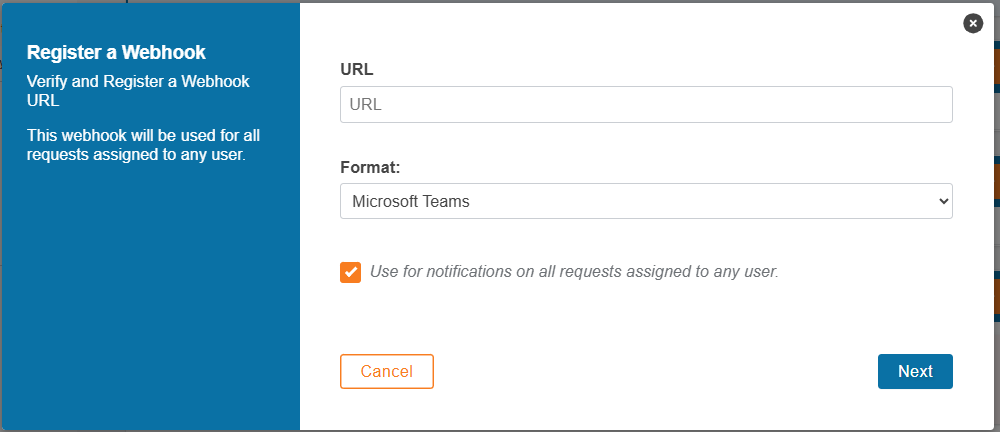Select the Microsoft Teams format value
This screenshot has width=1000, height=432.
(x=411, y=201)
